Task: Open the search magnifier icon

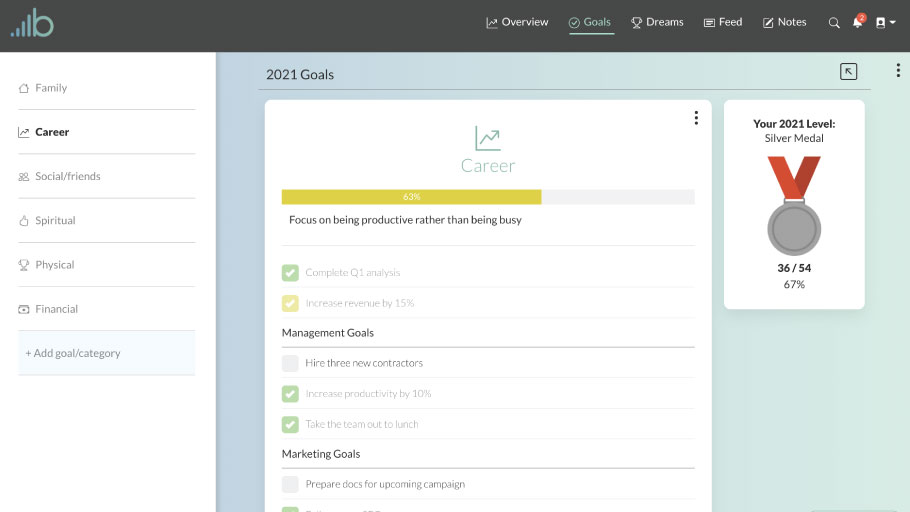Action: click(834, 23)
